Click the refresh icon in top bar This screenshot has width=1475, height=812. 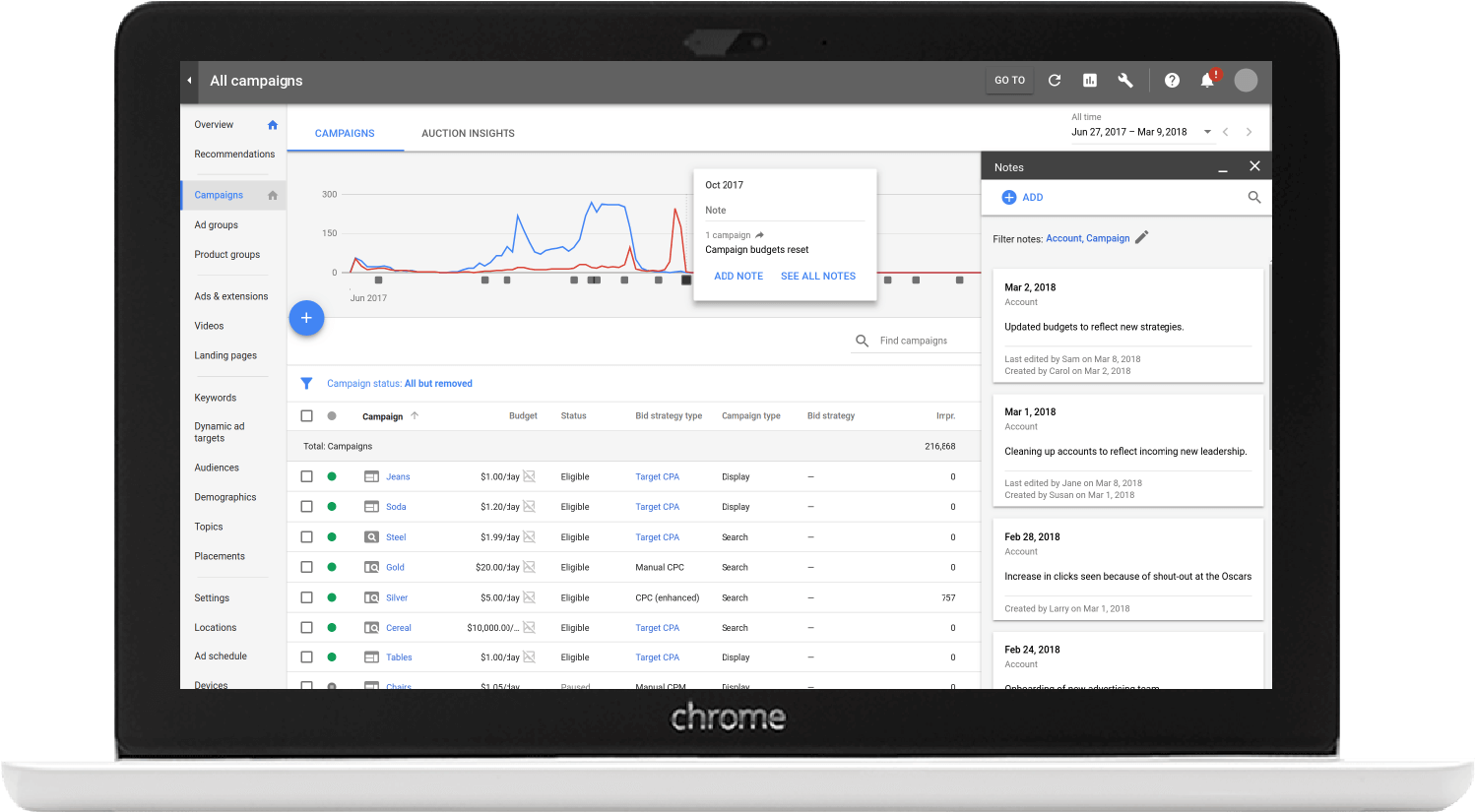pos(1054,81)
